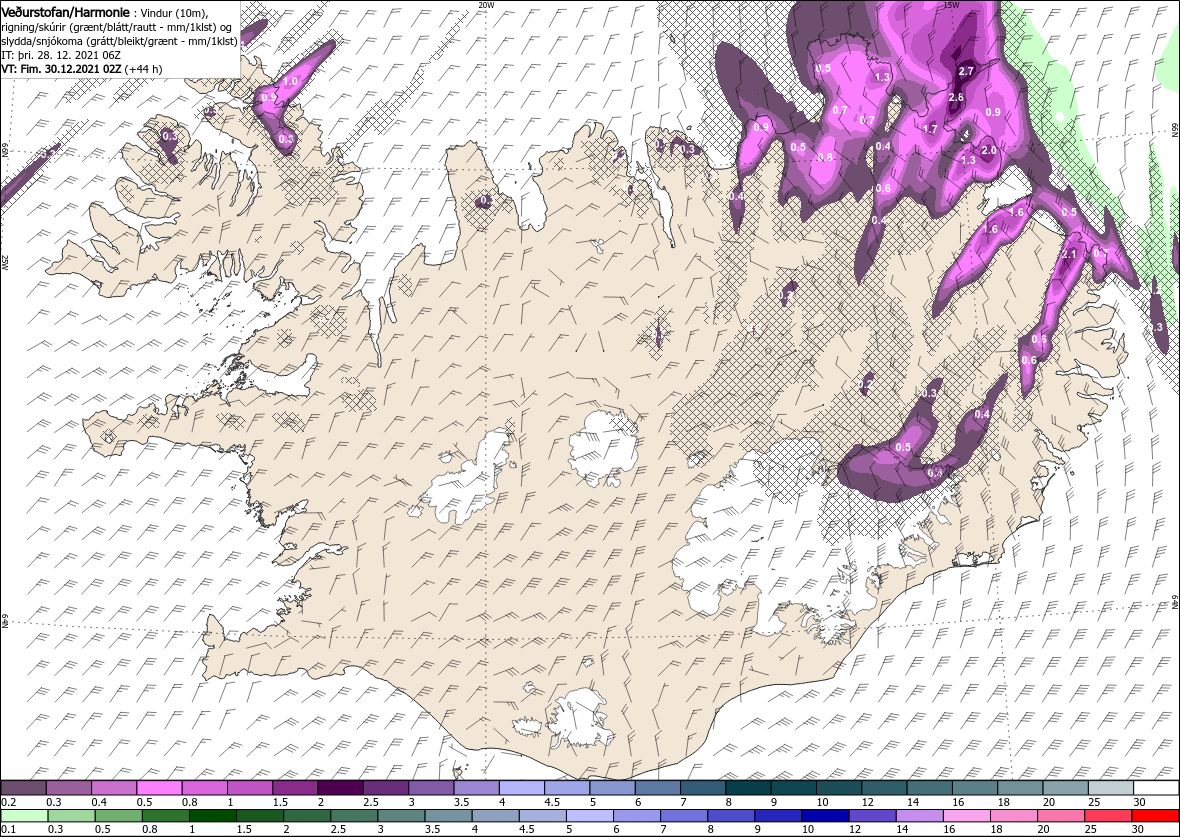Select the white 30 swatch on the snow scale
This screenshot has width=1180, height=837.
[x=1156, y=787]
